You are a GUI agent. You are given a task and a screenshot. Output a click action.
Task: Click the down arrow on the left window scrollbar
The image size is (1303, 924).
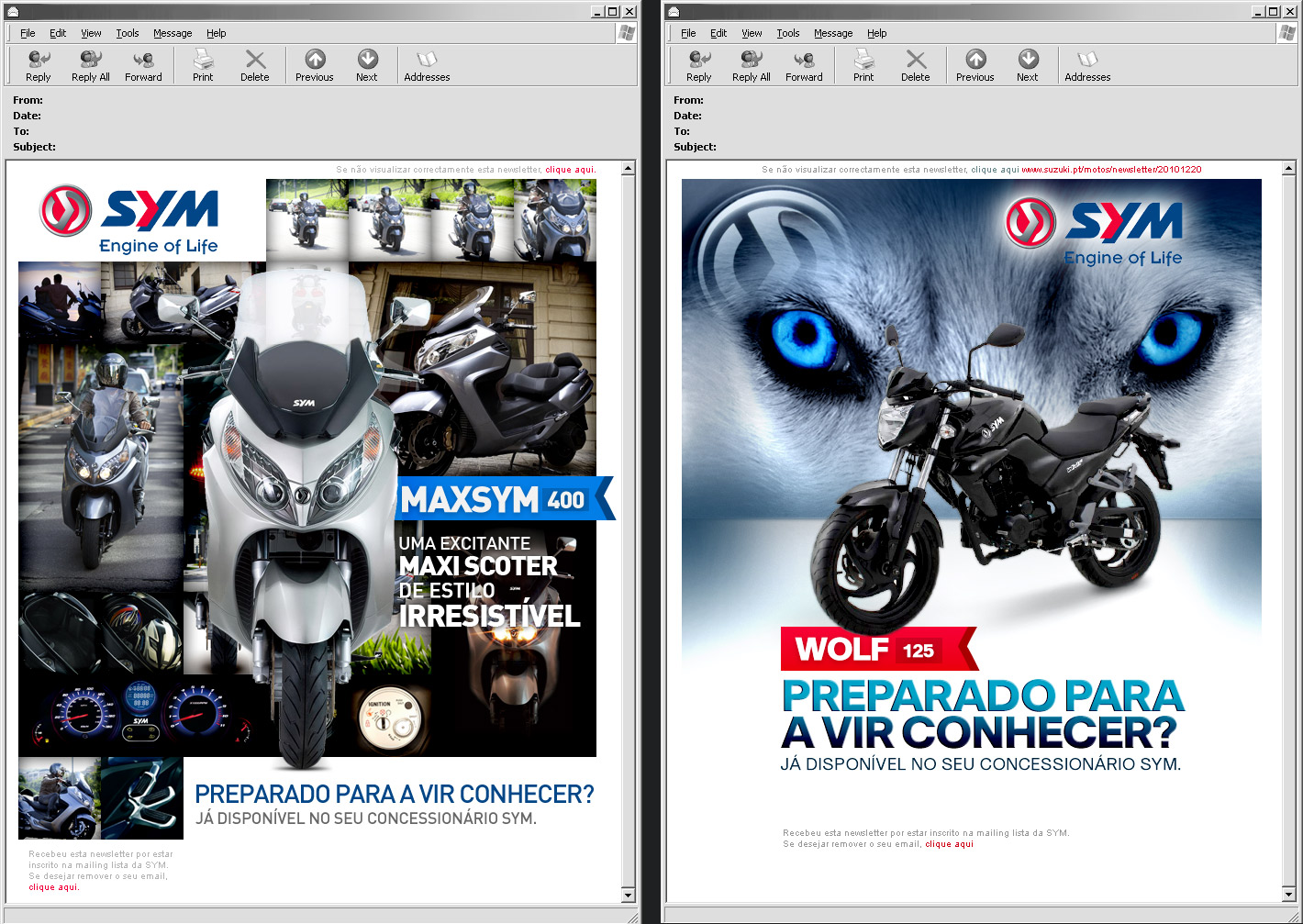(629, 896)
